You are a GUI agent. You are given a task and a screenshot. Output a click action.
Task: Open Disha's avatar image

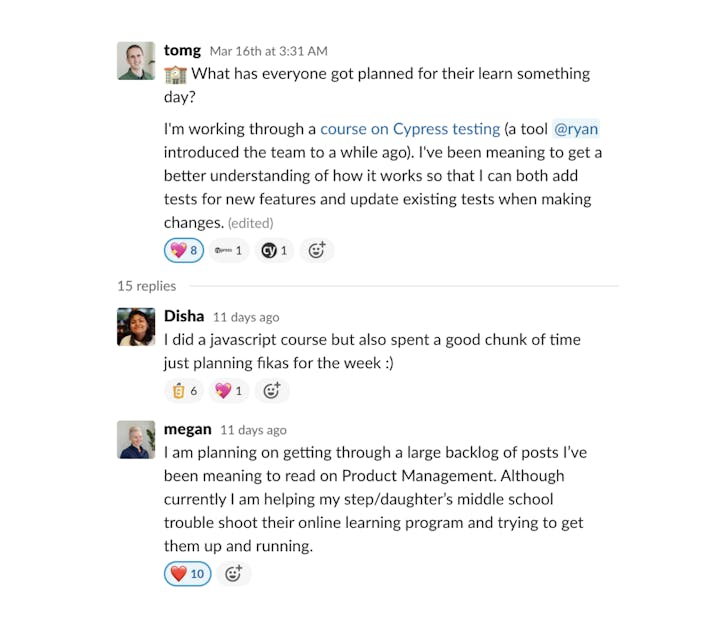pyautogui.click(x=136, y=326)
